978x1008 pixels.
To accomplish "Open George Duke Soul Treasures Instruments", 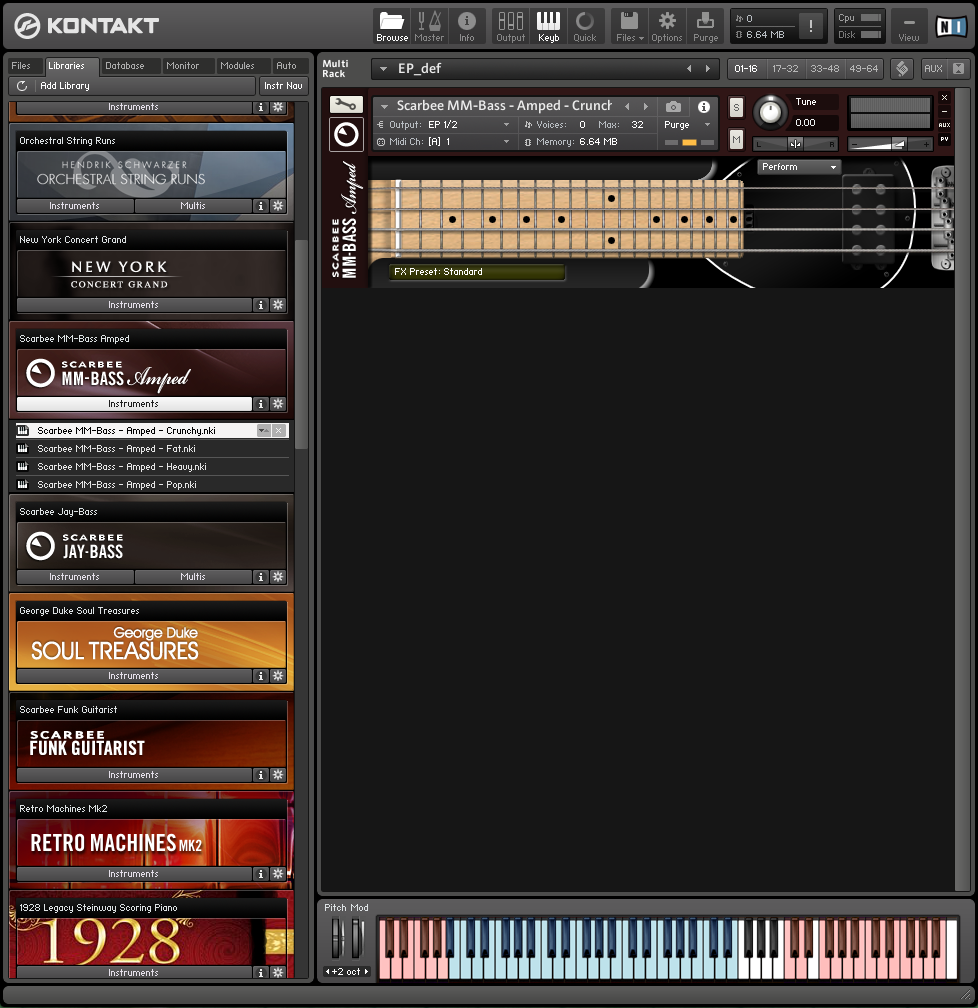I will (134, 676).
